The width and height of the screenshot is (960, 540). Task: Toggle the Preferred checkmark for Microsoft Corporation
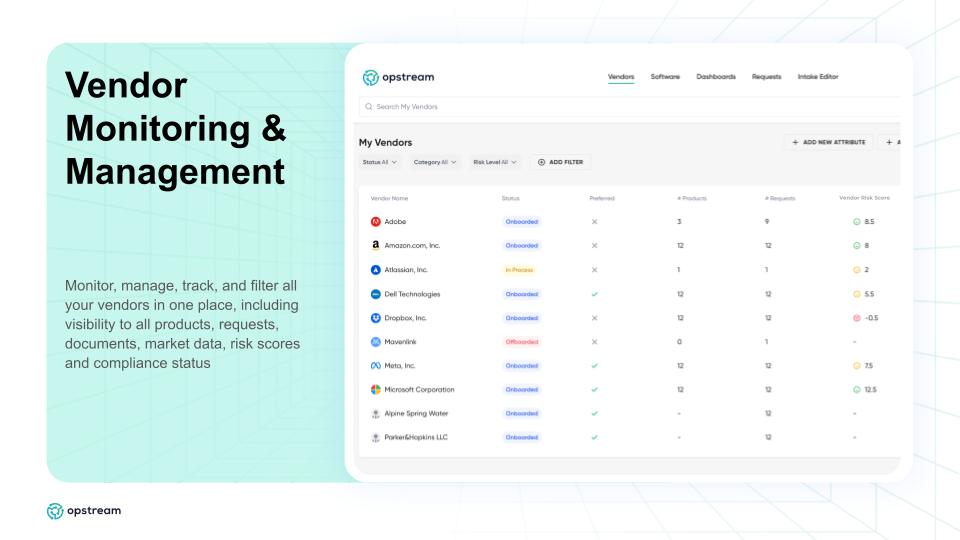(594, 390)
